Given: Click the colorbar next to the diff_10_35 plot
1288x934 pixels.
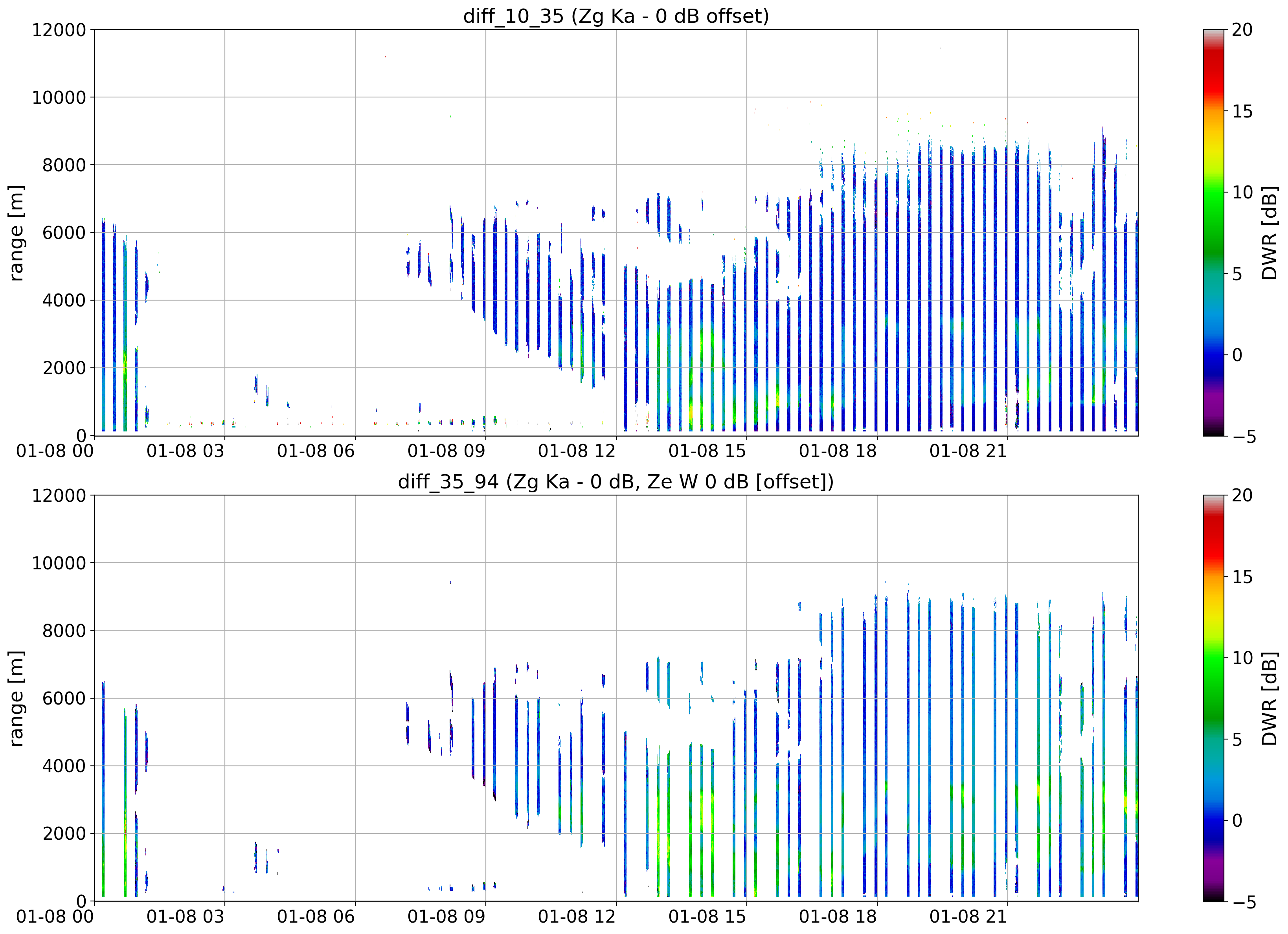Looking at the screenshot, I should pyautogui.click(x=1214, y=233).
